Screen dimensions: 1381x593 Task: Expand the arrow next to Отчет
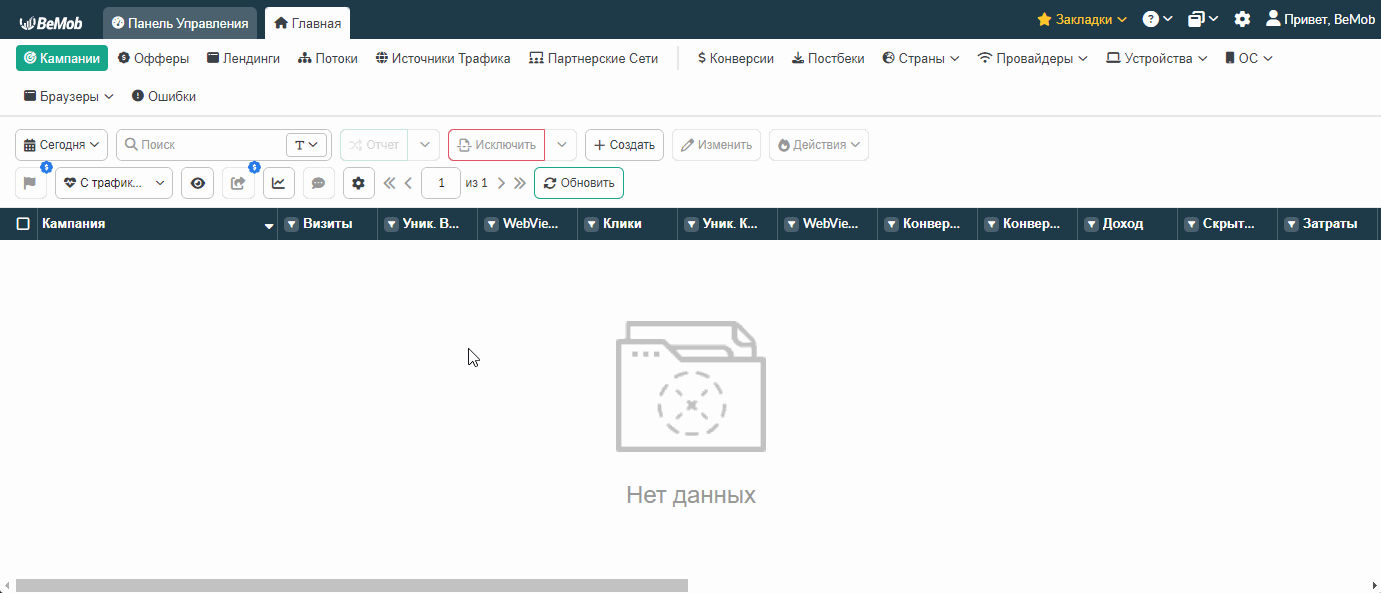click(x=424, y=145)
